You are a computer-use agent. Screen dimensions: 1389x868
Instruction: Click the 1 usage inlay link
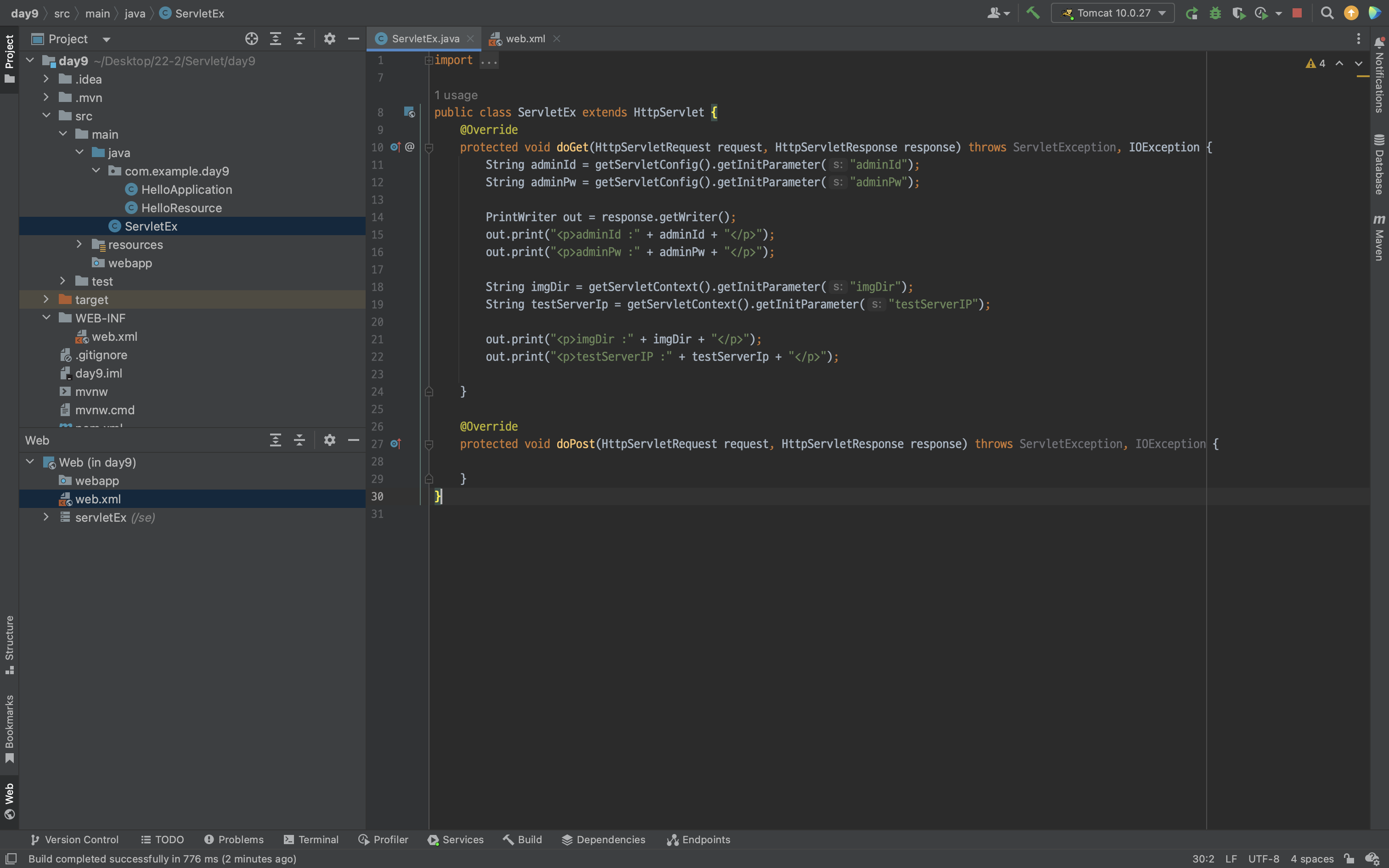[x=456, y=96]
